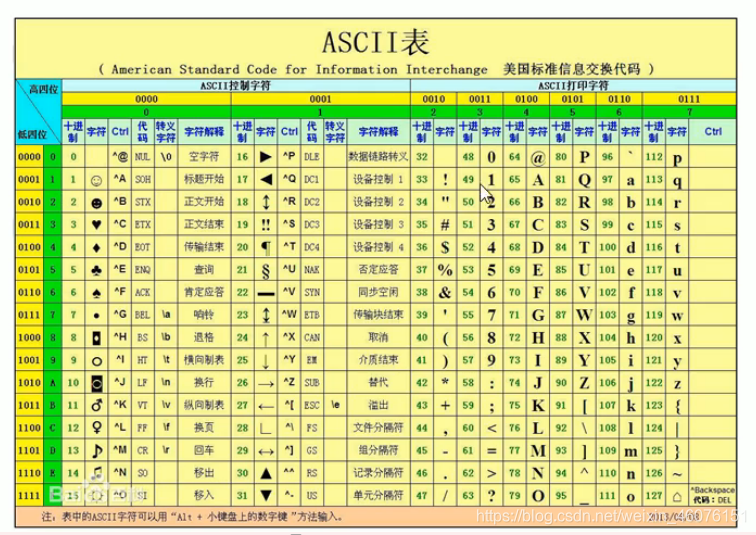756x535 pixels.
Task: Click the 'STX' code cell
Action: point(143,202)
